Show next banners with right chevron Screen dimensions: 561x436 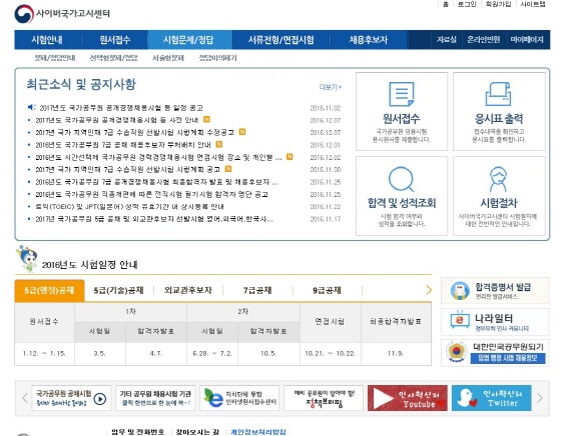coord(540,398)
